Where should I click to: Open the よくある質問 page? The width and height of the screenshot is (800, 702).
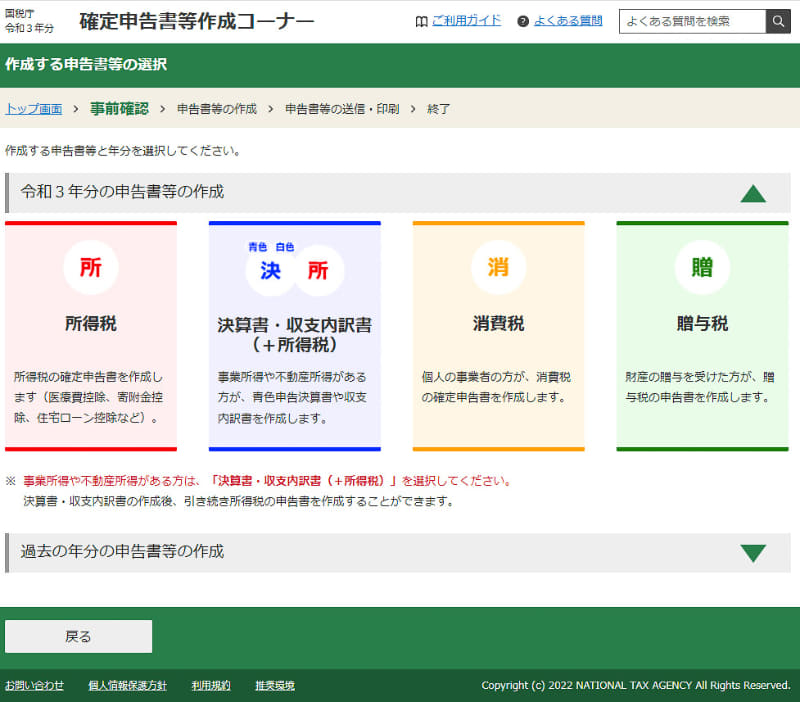[568, 20]
